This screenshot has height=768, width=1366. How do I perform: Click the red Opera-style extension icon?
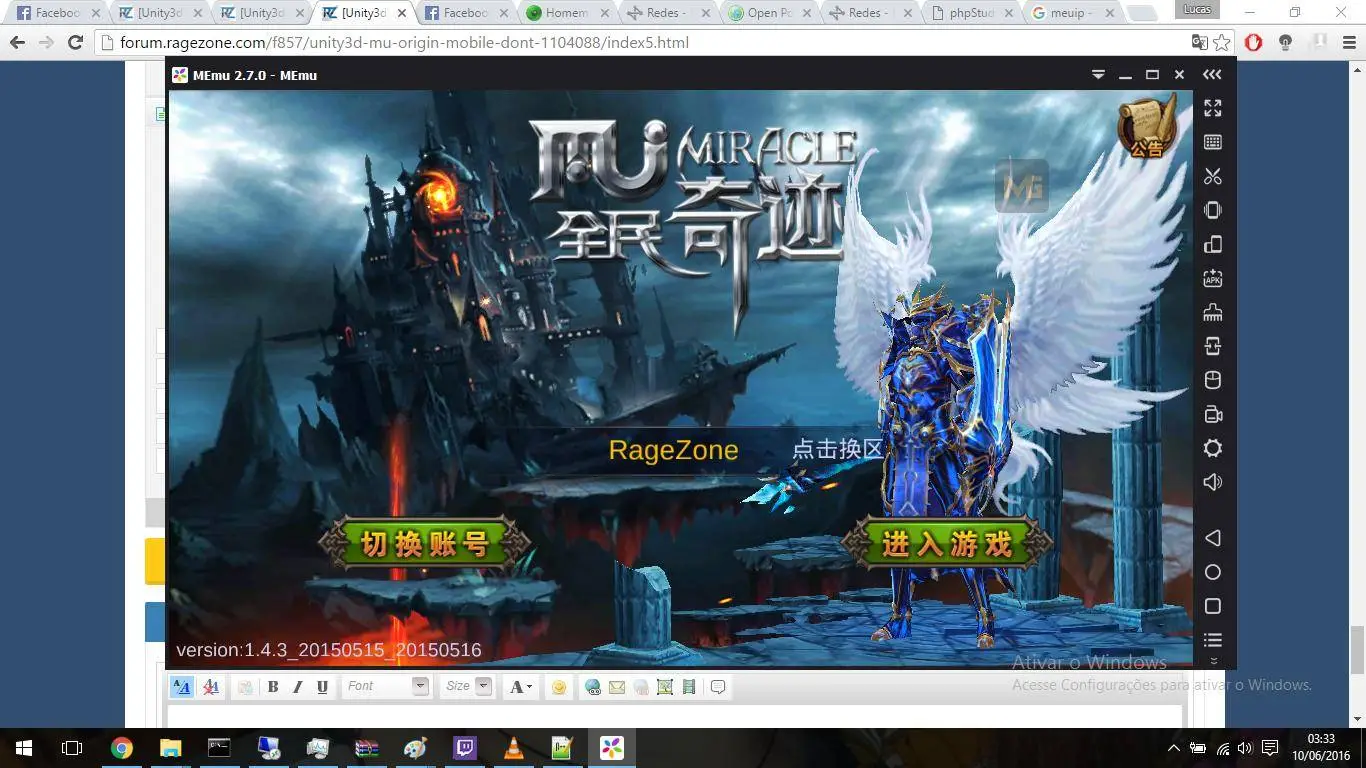pos(1254,43)
